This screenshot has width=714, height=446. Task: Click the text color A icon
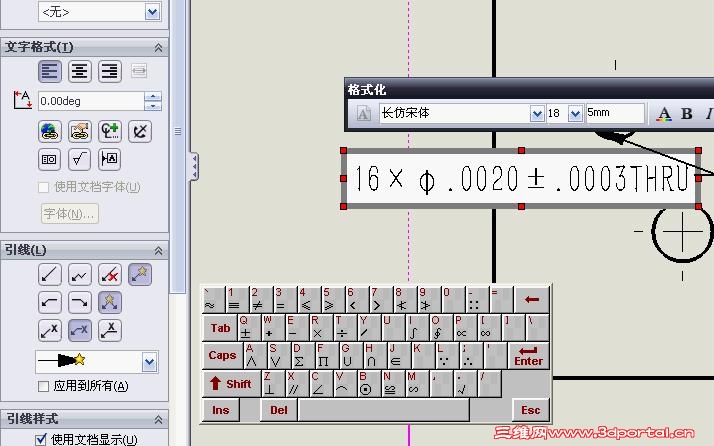point(664,113)
